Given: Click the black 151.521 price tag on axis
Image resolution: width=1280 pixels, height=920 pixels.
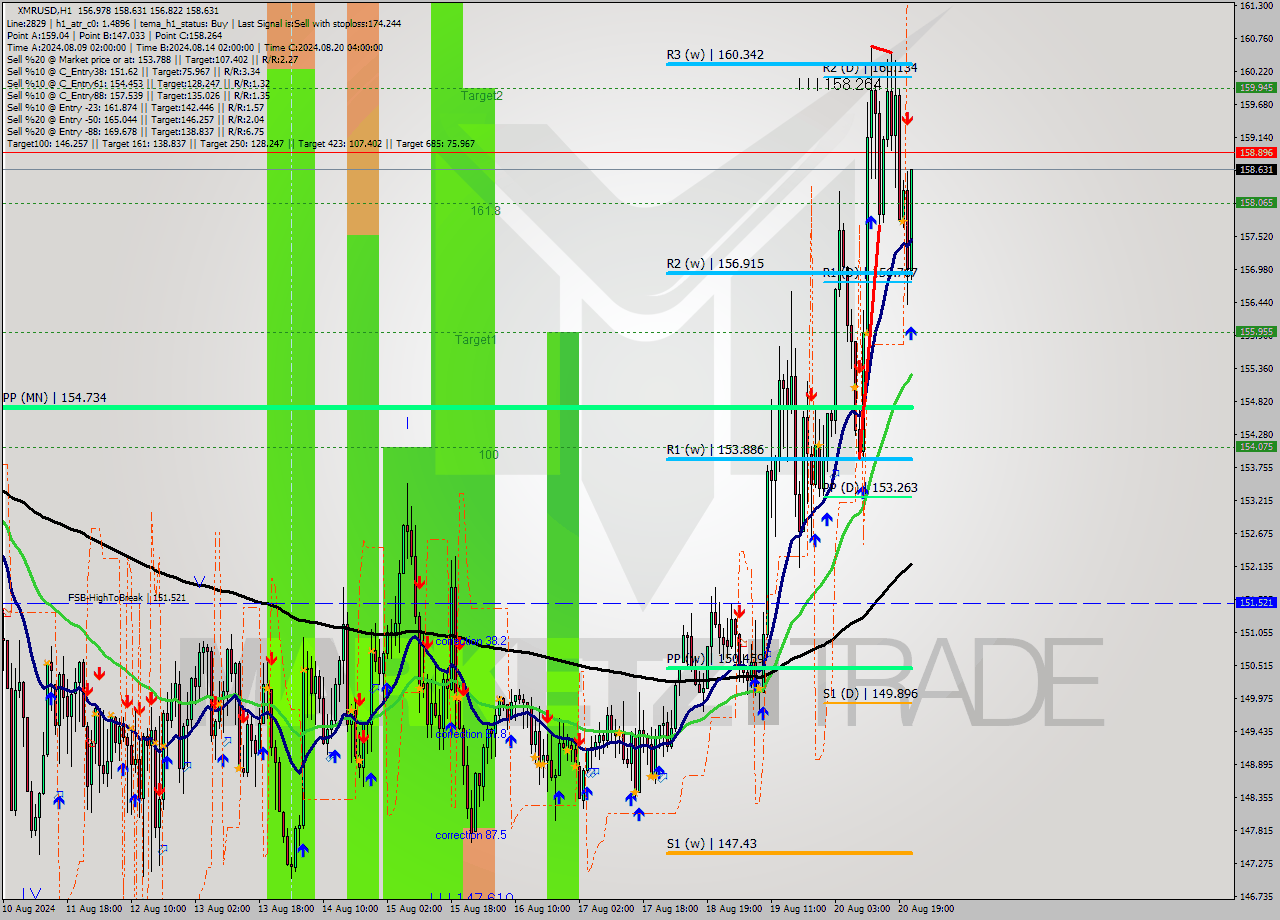Looking at the screenshot, I should [x=1256, y=603].
